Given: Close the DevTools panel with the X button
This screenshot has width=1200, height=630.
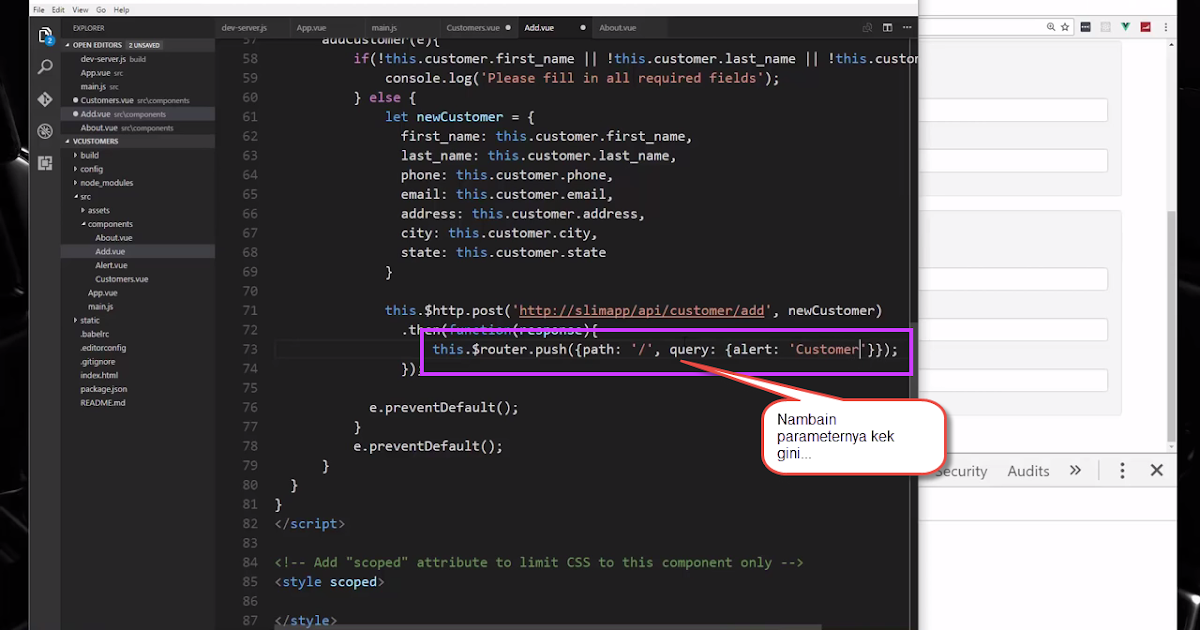Looking at the screenshot, I should (1157, 470).
